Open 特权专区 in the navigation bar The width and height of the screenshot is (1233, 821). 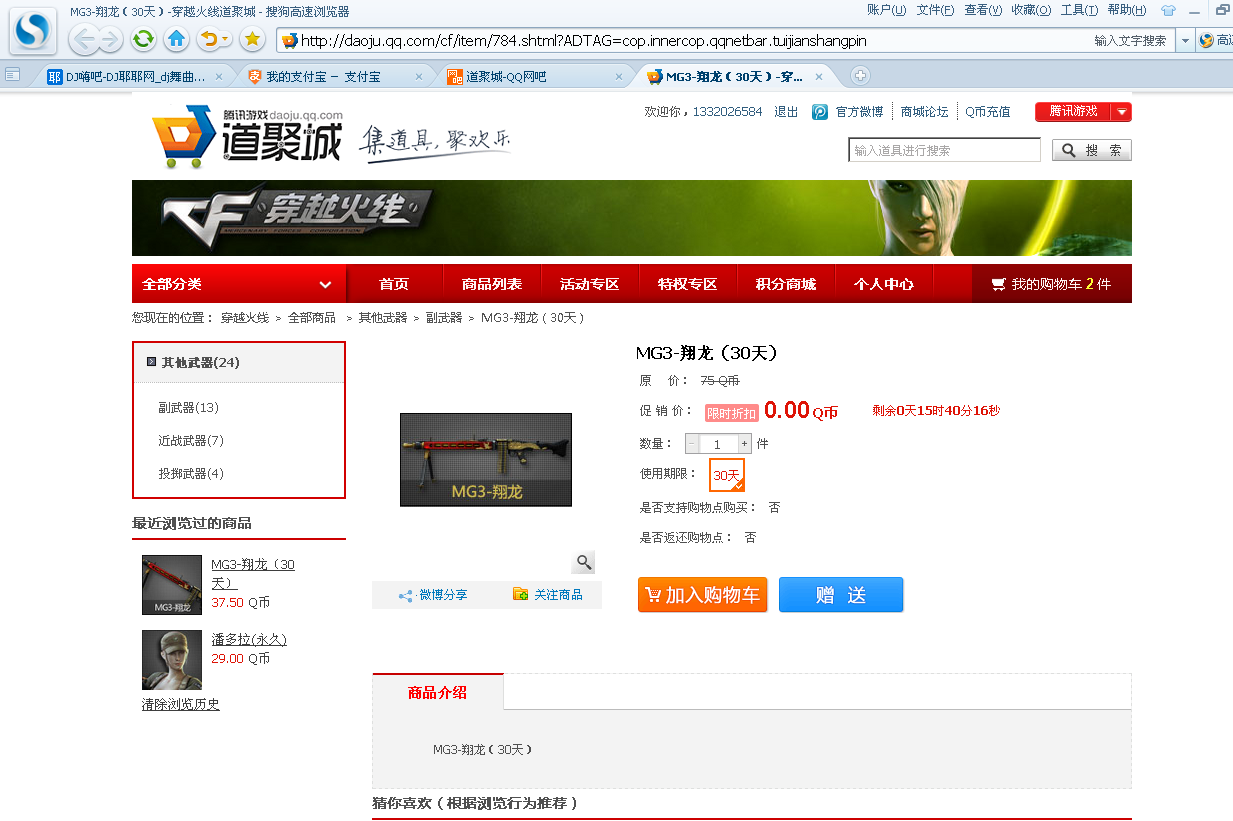688,284
